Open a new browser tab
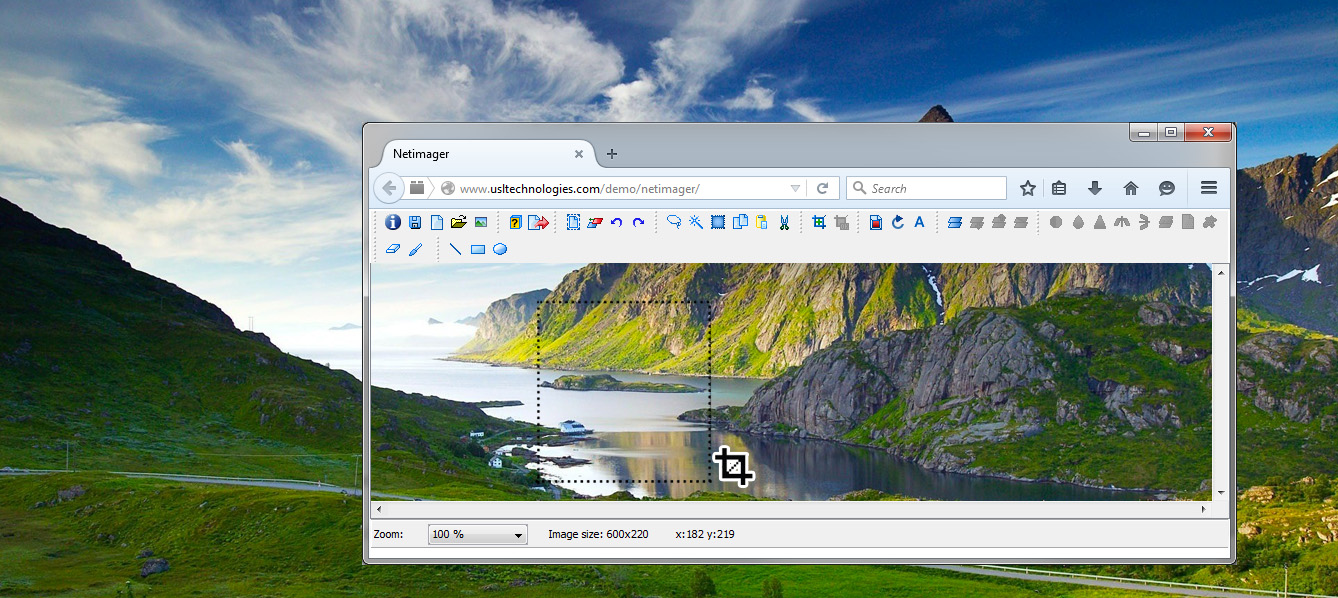The width and height of the screenshot is (1338, 598). click(x=612, y=154)
